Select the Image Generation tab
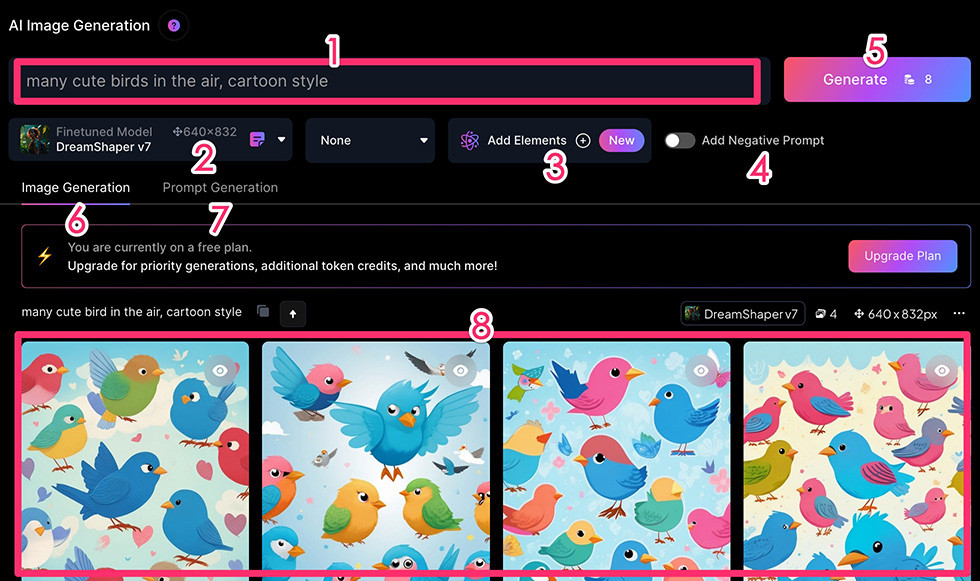 [76, 187]
